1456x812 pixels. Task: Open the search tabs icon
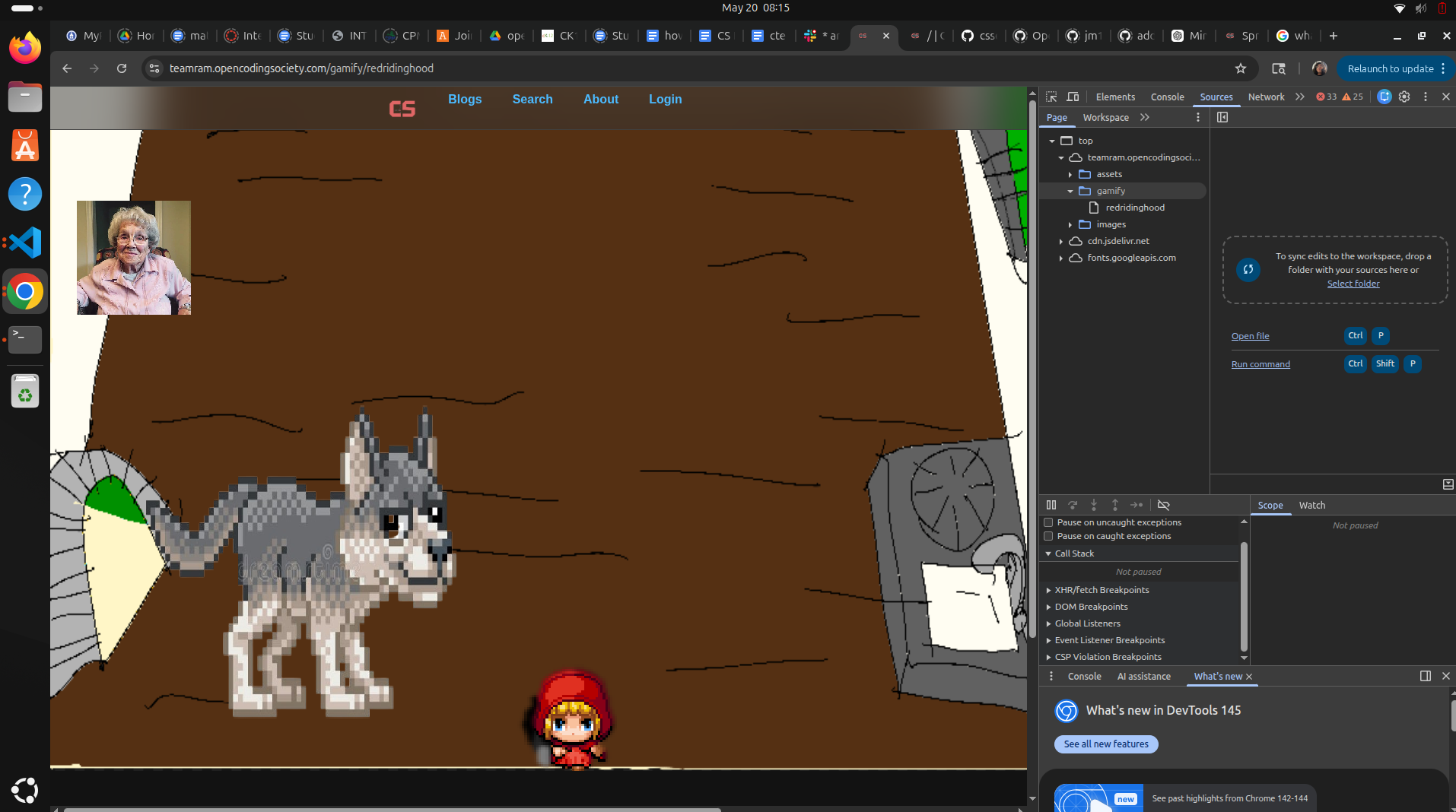coord(1279,68)
